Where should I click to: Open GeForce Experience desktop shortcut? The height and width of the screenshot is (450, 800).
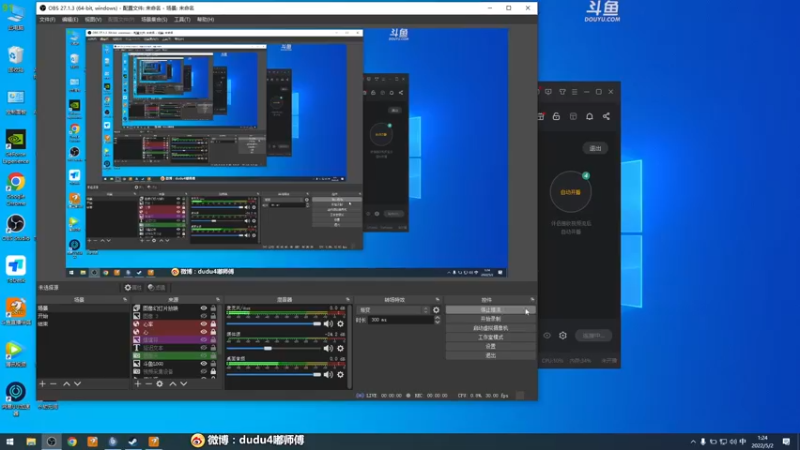[16, 147]
